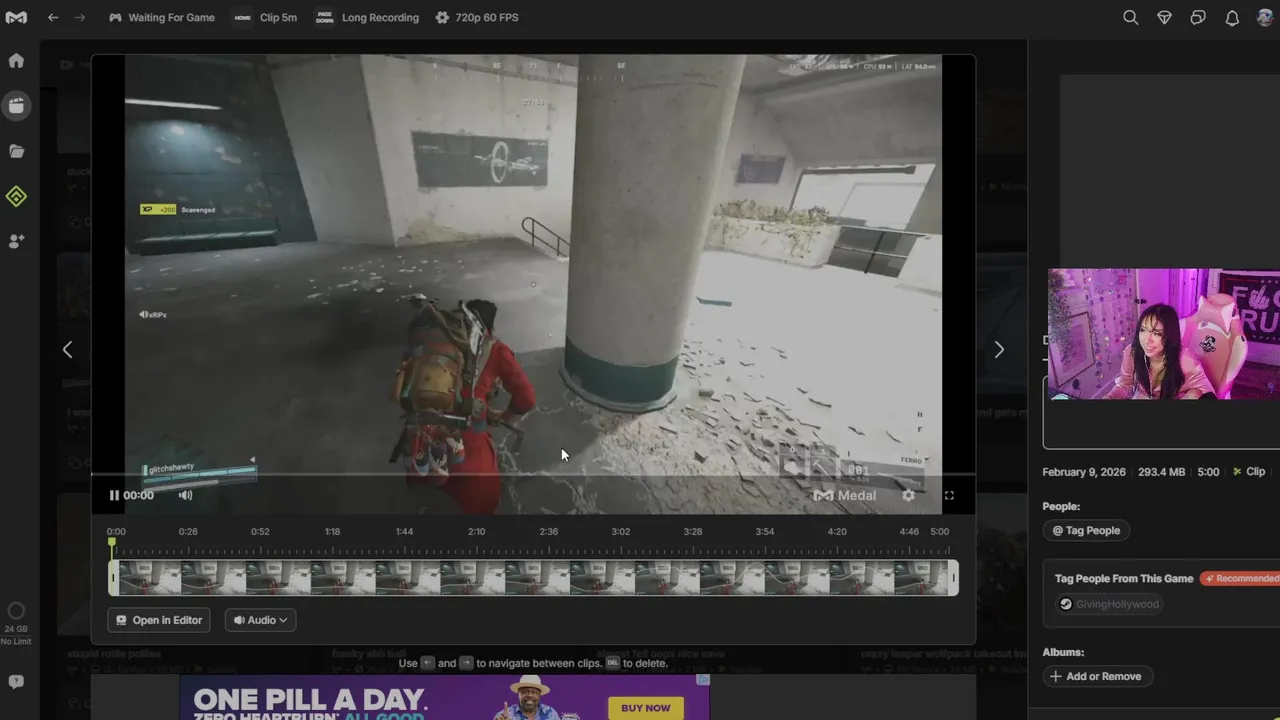Click the yellow playhead marker at 0:00
The image size is (1280, 720).
112,543
